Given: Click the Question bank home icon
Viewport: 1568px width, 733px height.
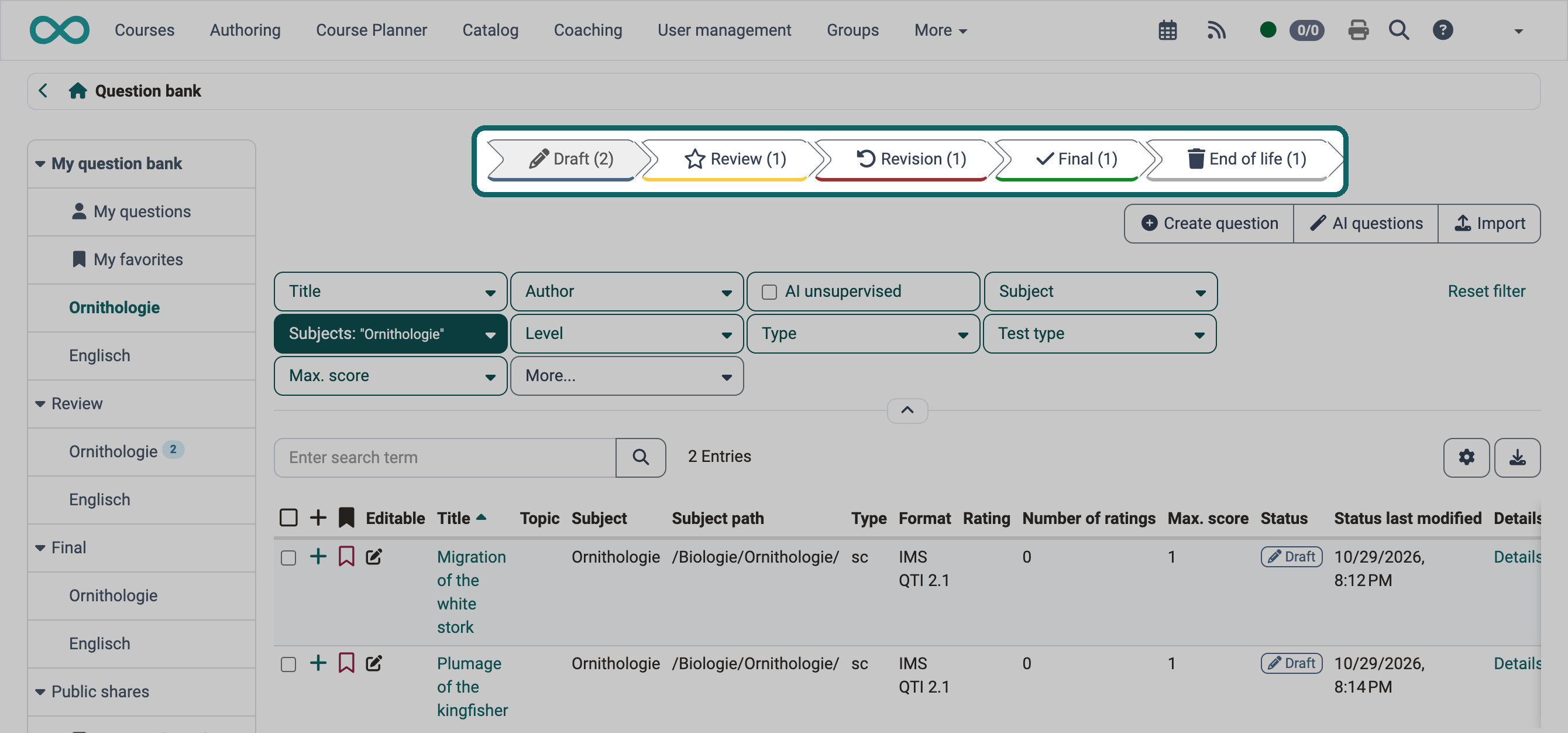Looking at the screenshot, I should tap(77, 91).
